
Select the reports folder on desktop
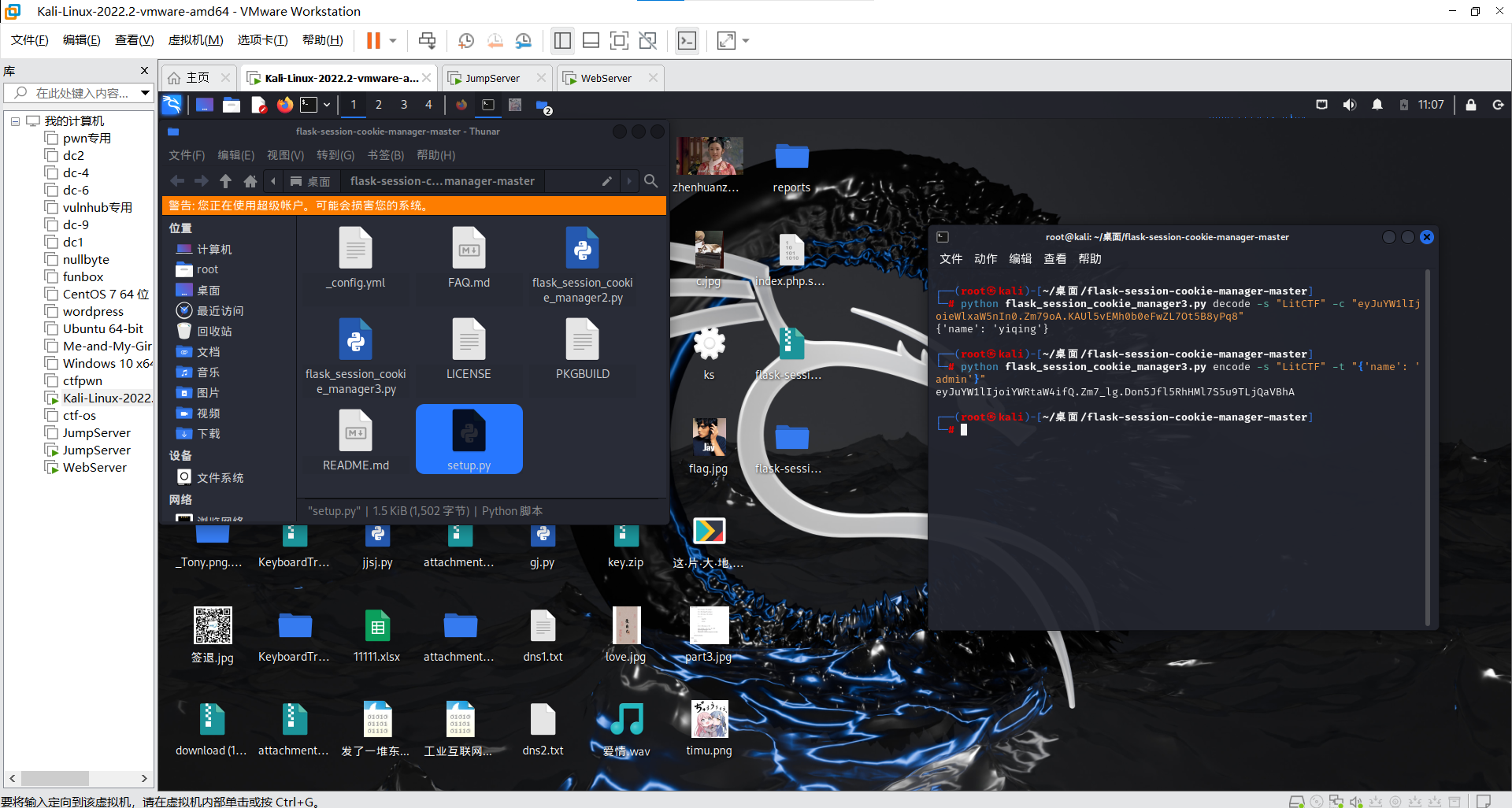click(x=791, y=167)
